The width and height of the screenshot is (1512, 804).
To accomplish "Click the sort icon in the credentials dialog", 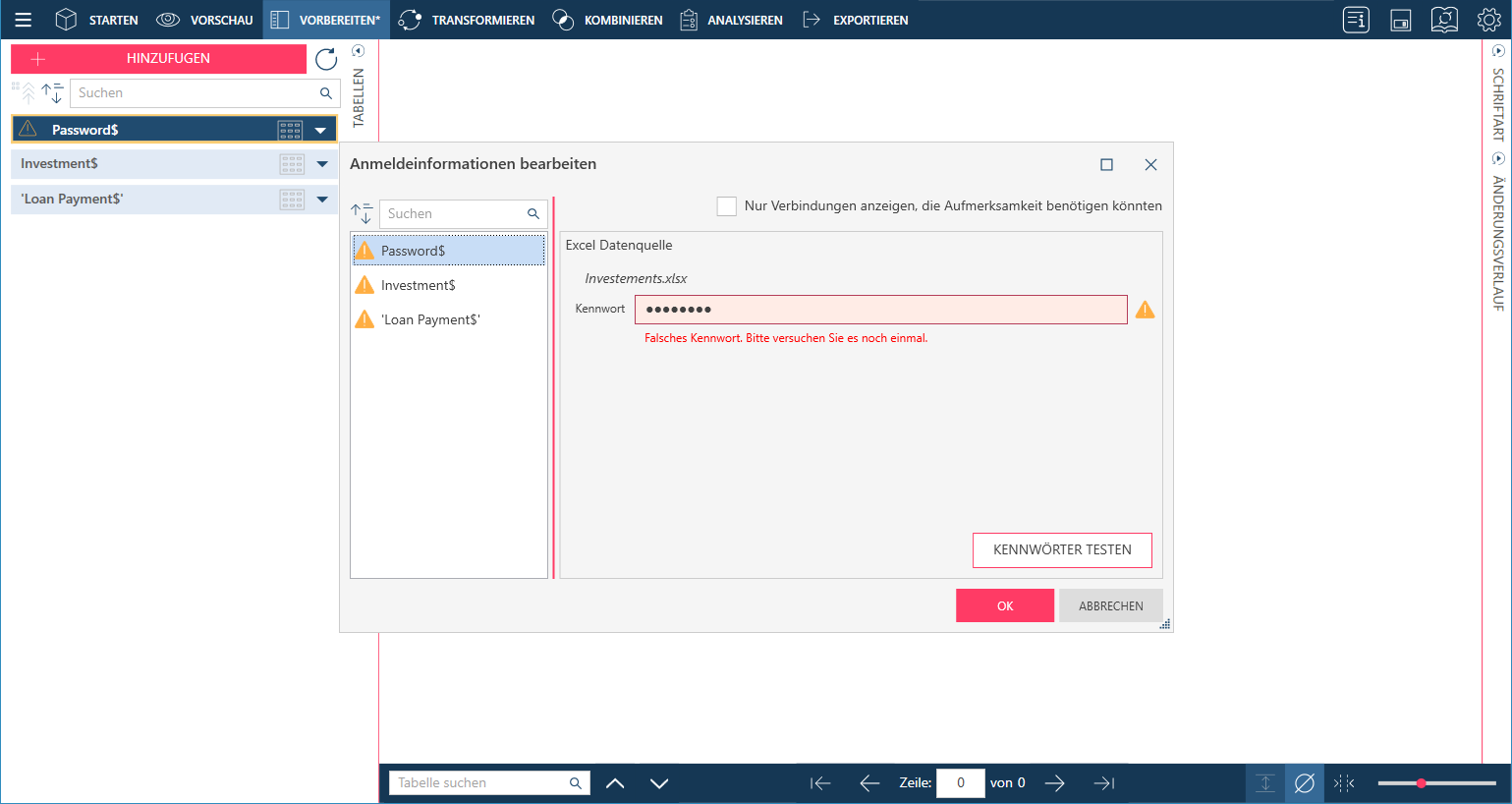I will pyautogui.click(x=362, y=213).
